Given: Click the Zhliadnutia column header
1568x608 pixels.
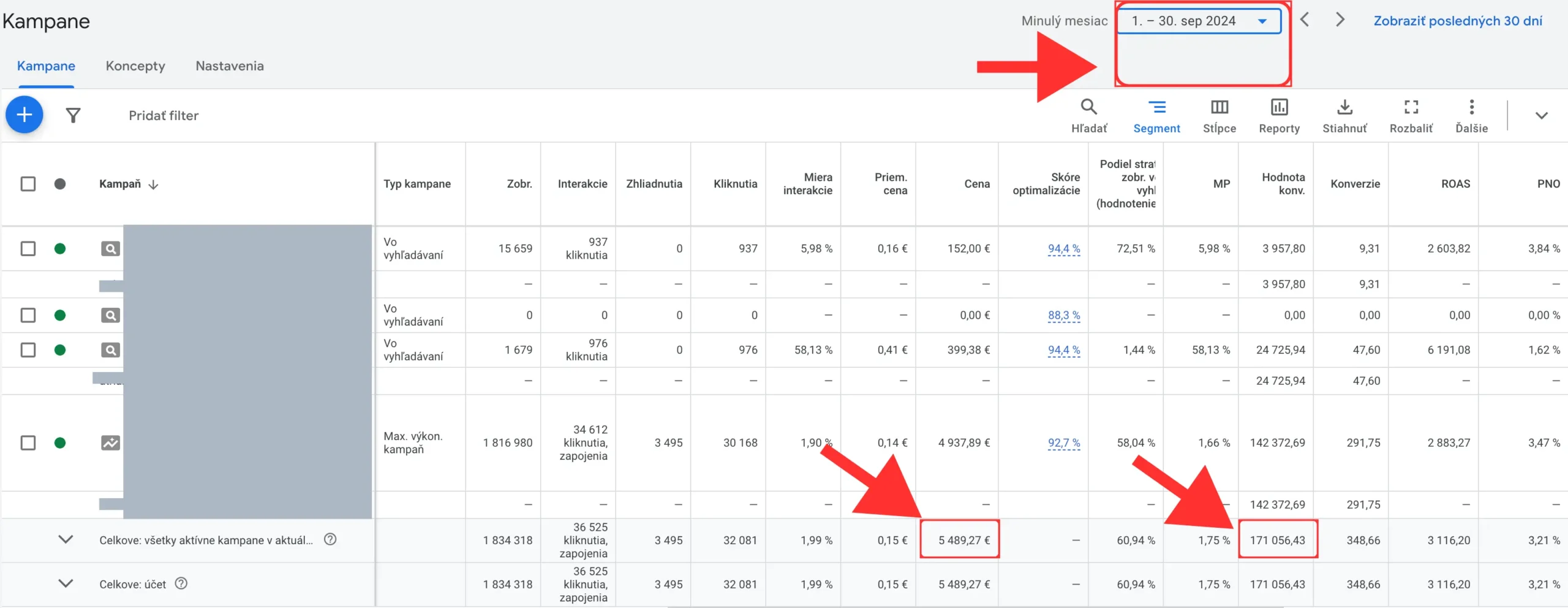Looking at the screenshot, I should tap(654, 184).
